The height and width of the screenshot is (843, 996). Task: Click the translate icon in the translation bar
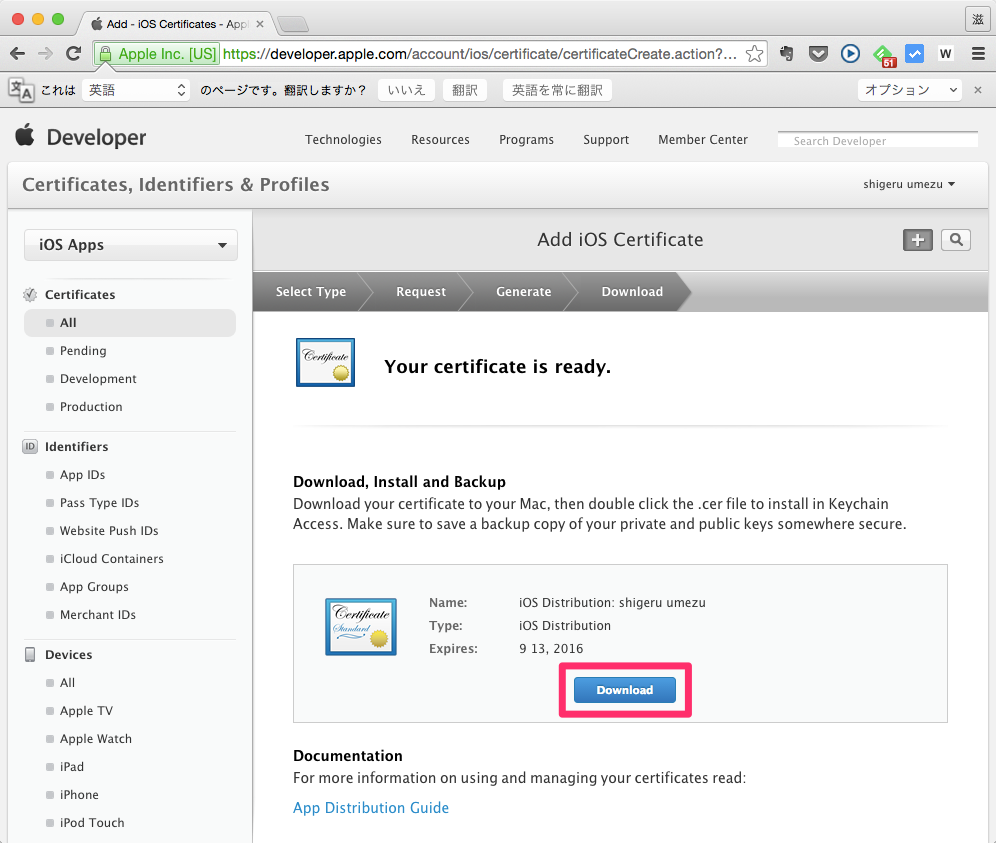tap(21, 90)
